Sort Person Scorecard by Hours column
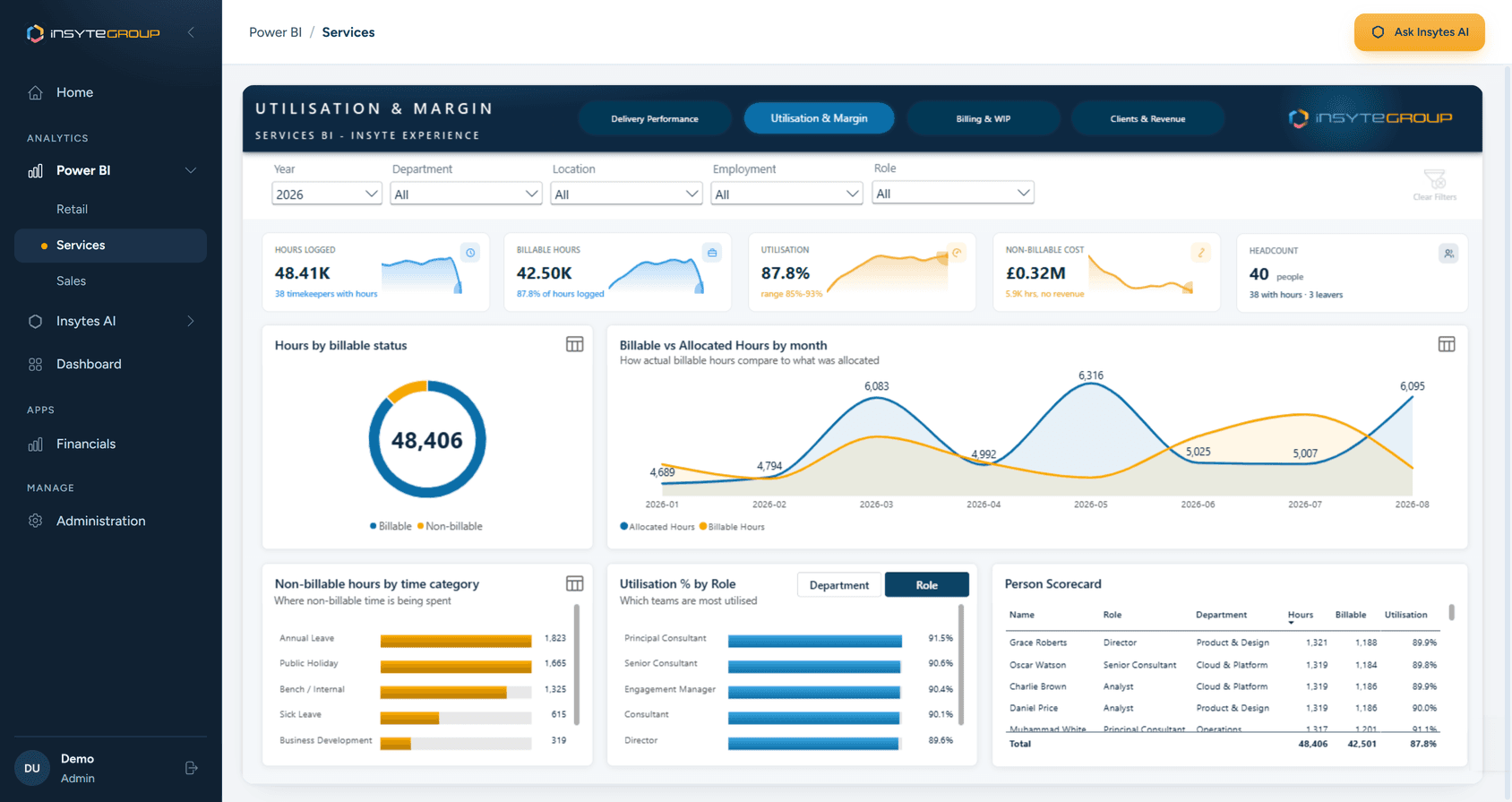The height and width of the screenshot is (802, 1512). (1300, 615)
